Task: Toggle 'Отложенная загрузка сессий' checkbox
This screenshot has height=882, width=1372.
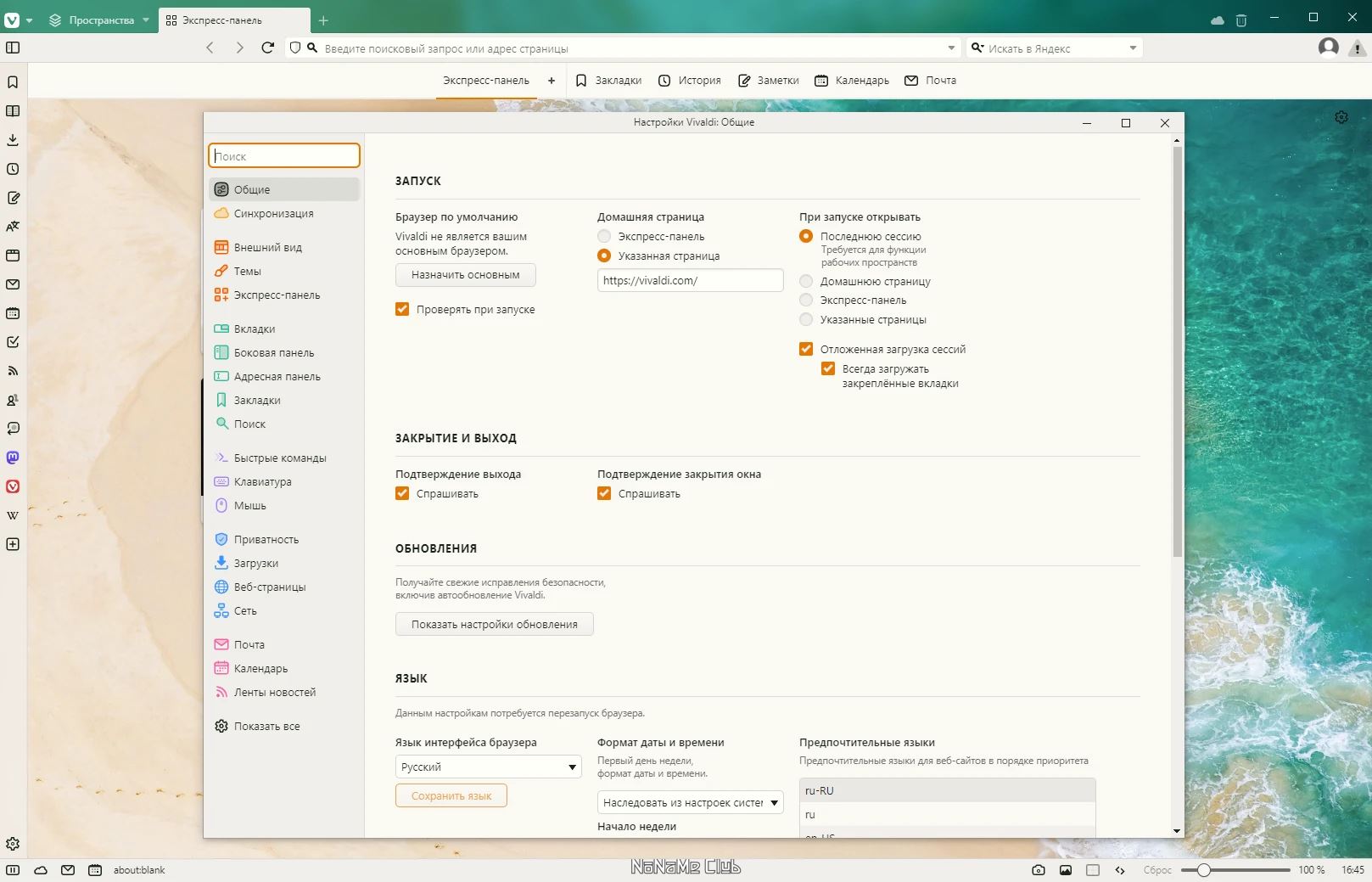Action: tap(806, 349)
